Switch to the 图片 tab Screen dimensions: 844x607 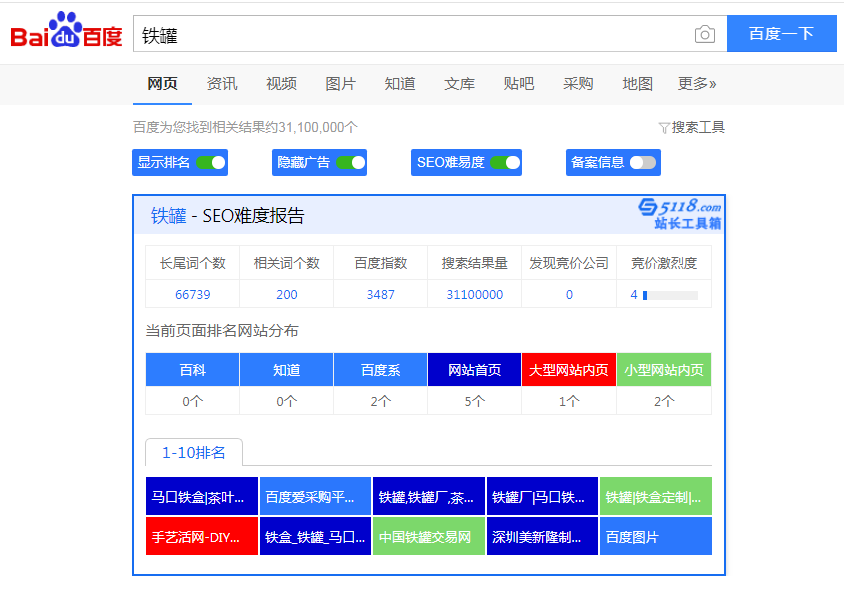pos(341,84)
